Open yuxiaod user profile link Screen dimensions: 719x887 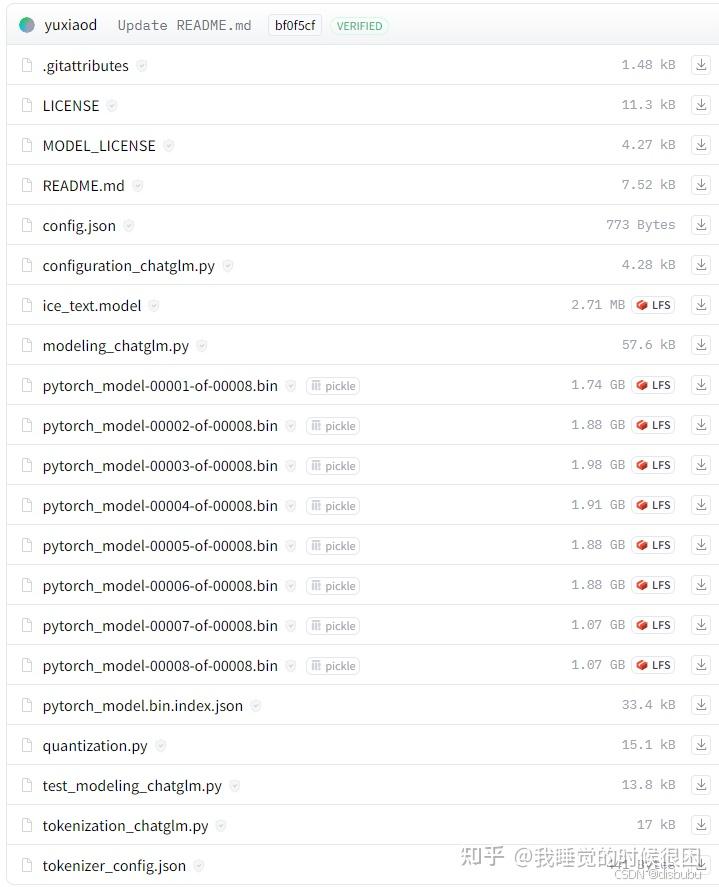click(71, 25)
